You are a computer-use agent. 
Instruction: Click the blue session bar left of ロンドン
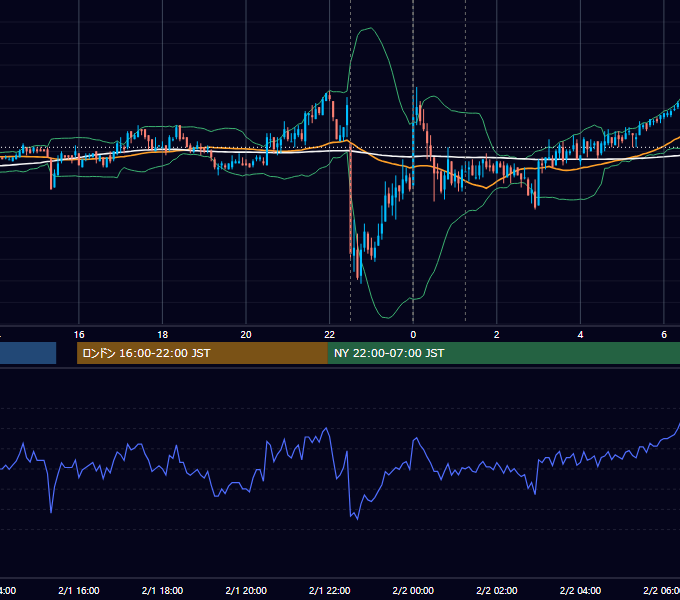click(28, 353)
